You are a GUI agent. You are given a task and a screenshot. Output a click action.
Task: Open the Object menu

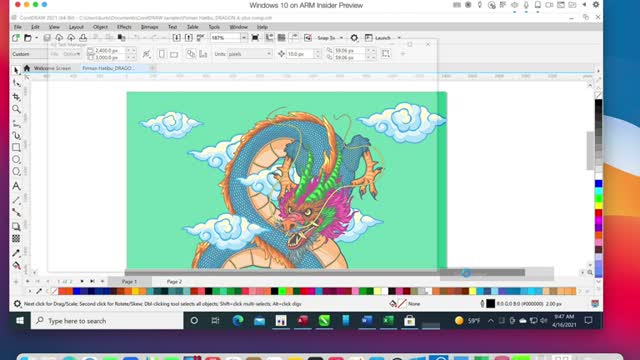(x=100, y=27)
